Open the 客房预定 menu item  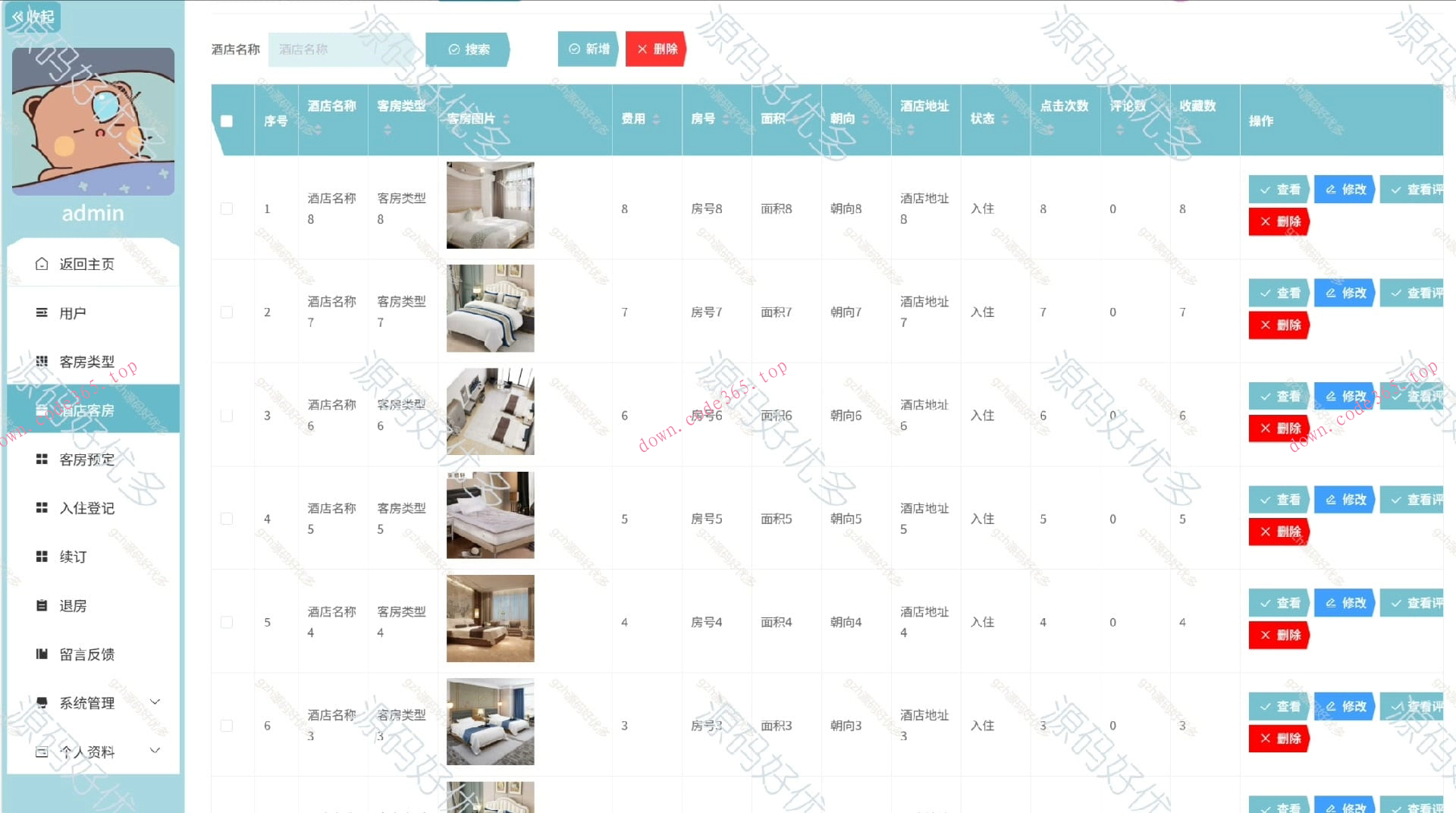pos(93,460)
